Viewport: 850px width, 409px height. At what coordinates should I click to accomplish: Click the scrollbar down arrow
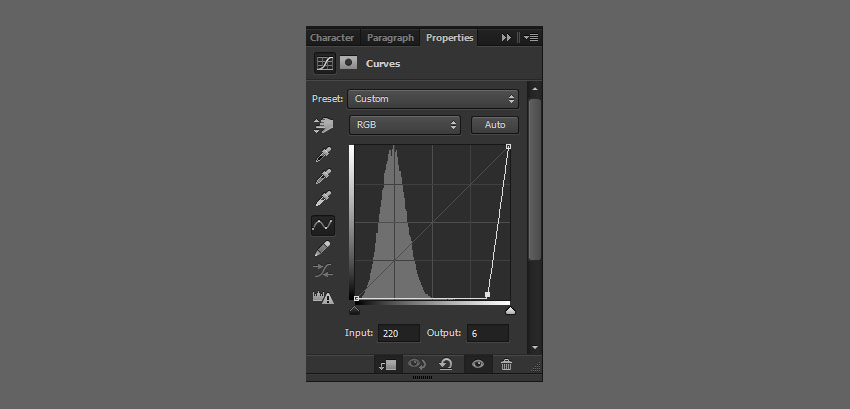click(535, 347)
